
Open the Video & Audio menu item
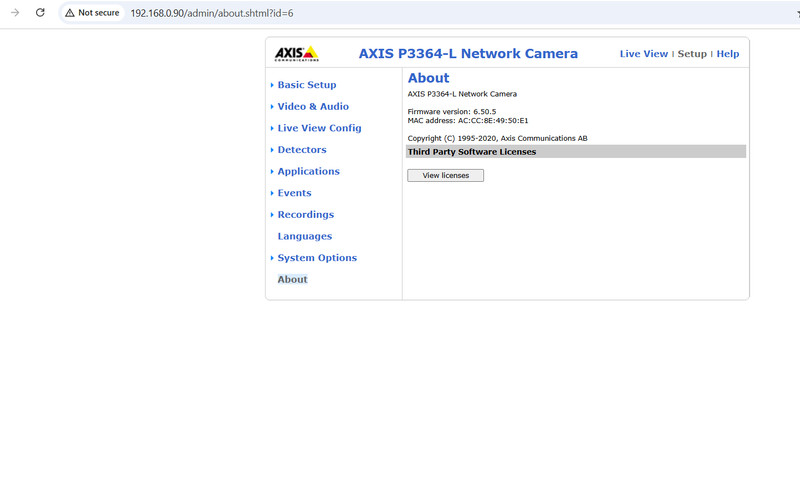point(313,106)
